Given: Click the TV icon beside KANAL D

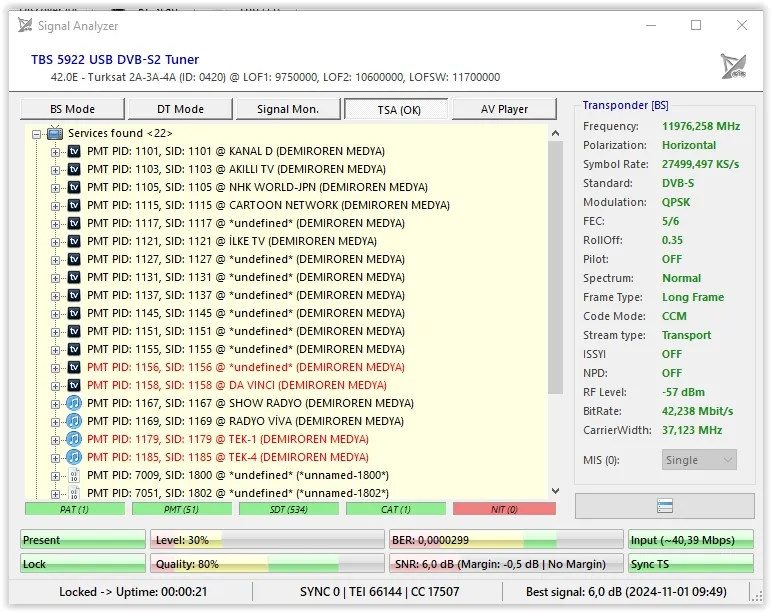Looking at the screenshot, I should coord(74,151).
